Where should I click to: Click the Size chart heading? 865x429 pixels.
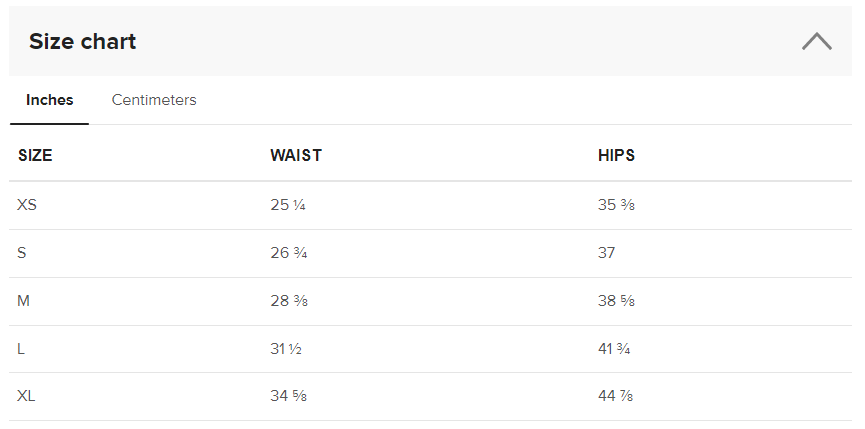(82, 42)
